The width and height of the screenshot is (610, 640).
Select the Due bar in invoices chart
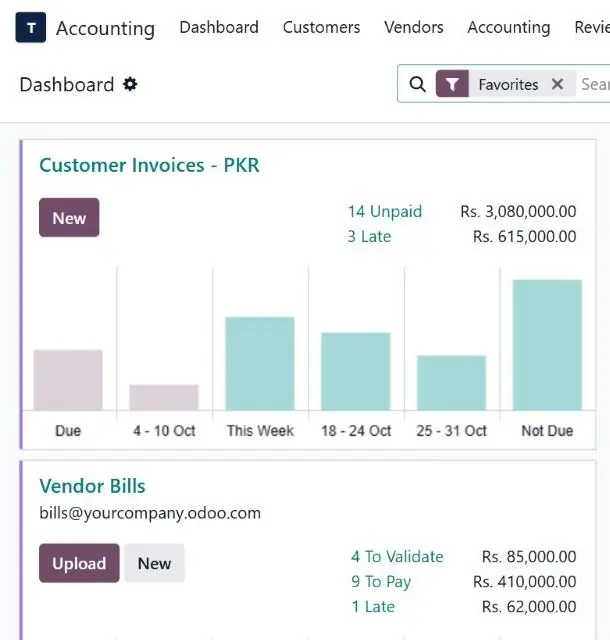coord(68,380)
